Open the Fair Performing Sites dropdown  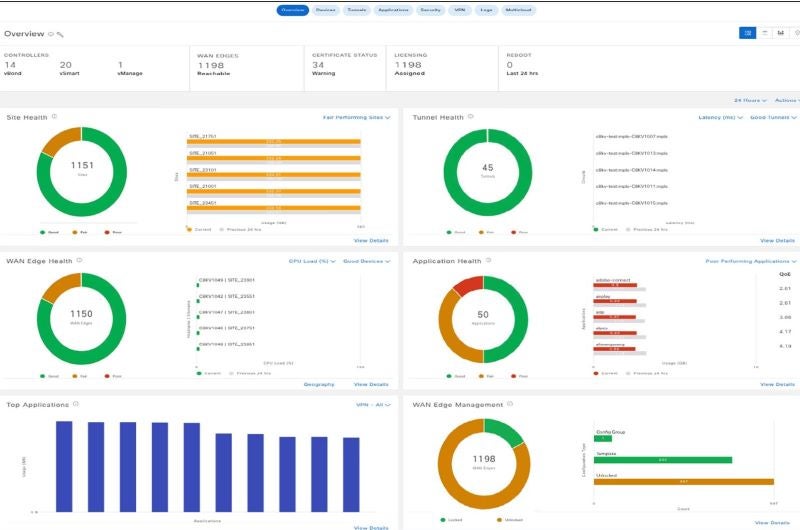point(357,117)
